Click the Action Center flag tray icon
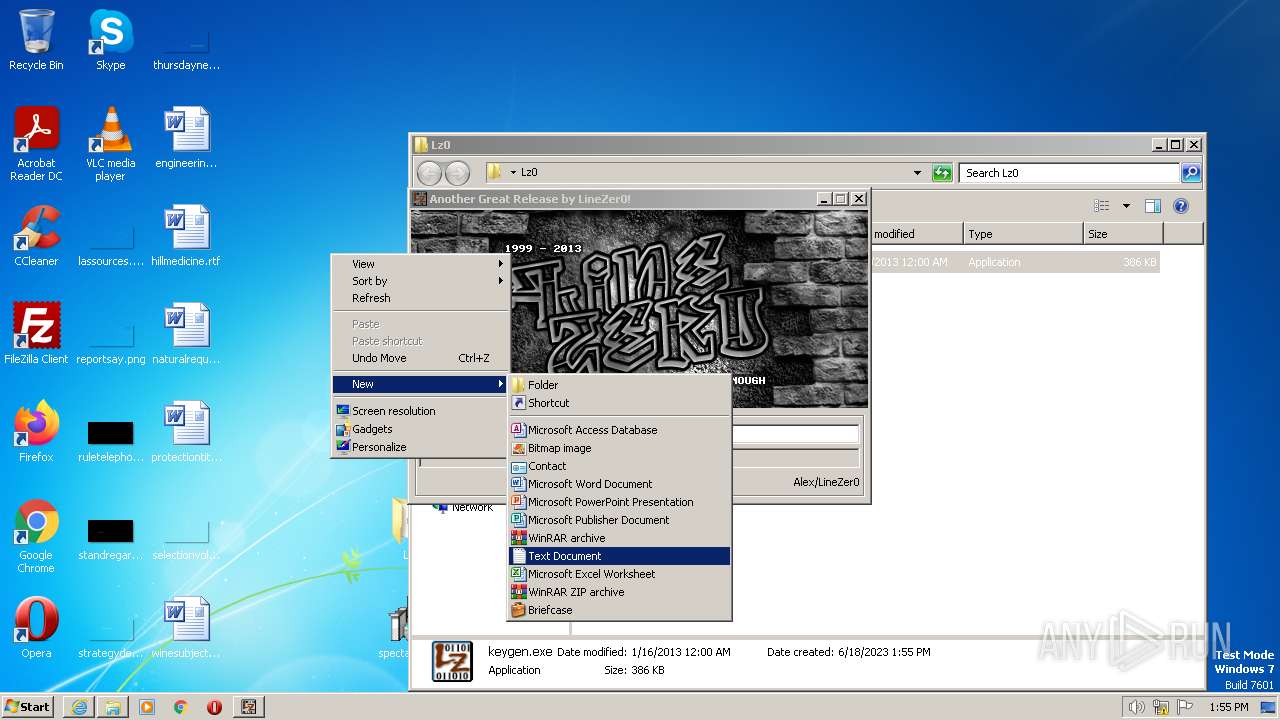 [1183, 707]
